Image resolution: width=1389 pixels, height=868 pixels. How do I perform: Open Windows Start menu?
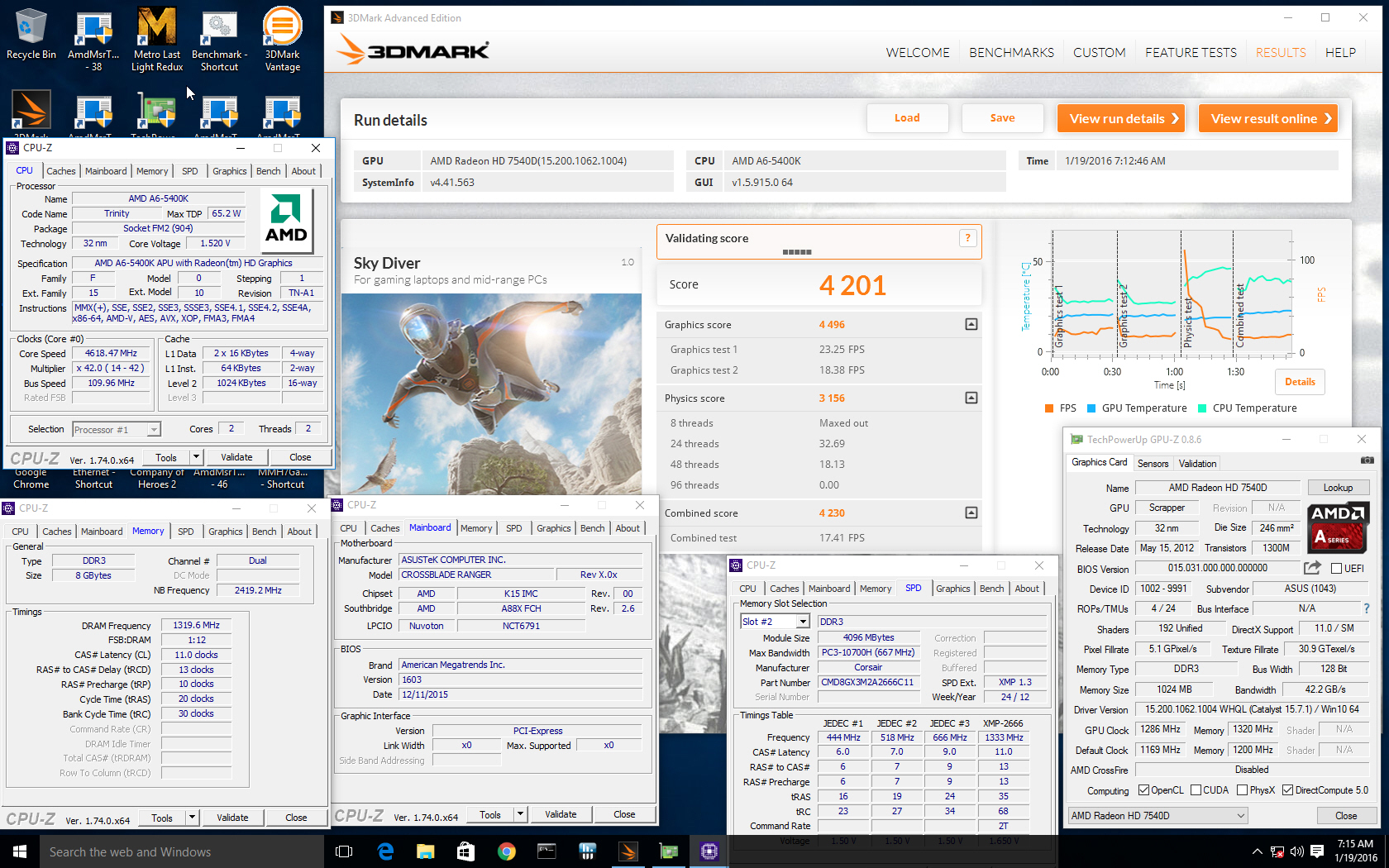(x=20, y=851)
